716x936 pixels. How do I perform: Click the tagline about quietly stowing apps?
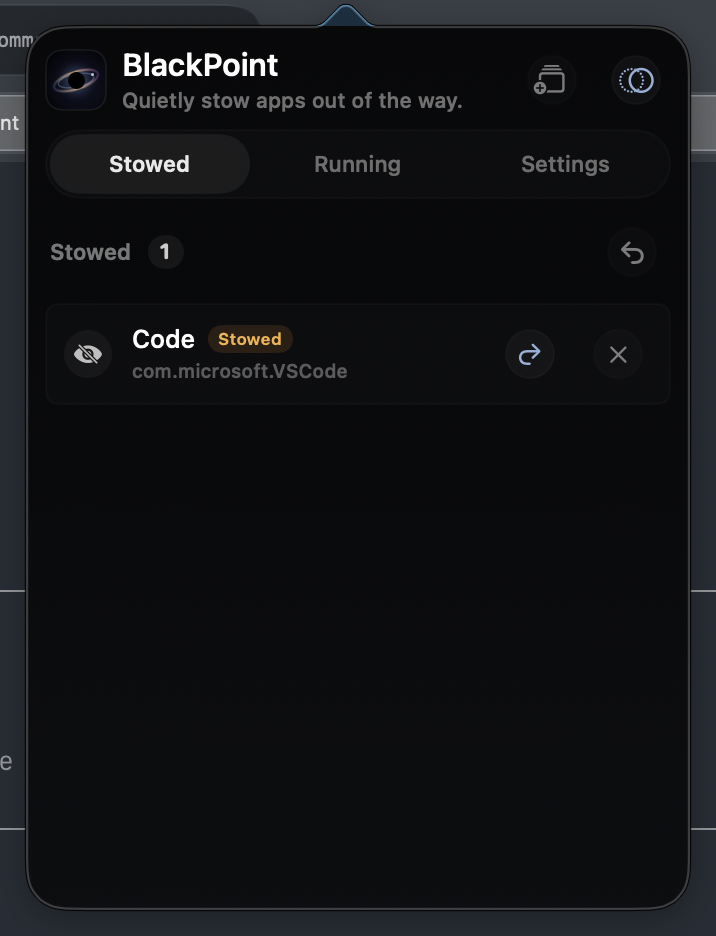pyautogui.click(x=292, y=101)
